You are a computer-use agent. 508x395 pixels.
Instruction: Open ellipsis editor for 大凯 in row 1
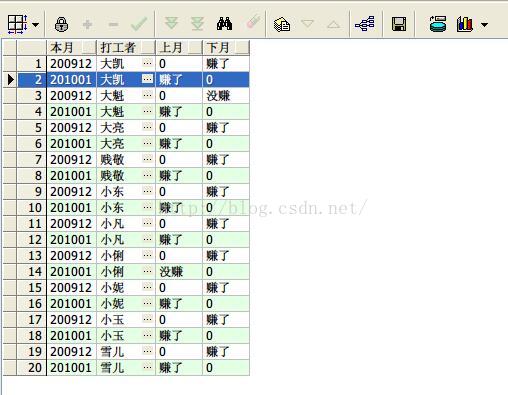coord(147,63)
